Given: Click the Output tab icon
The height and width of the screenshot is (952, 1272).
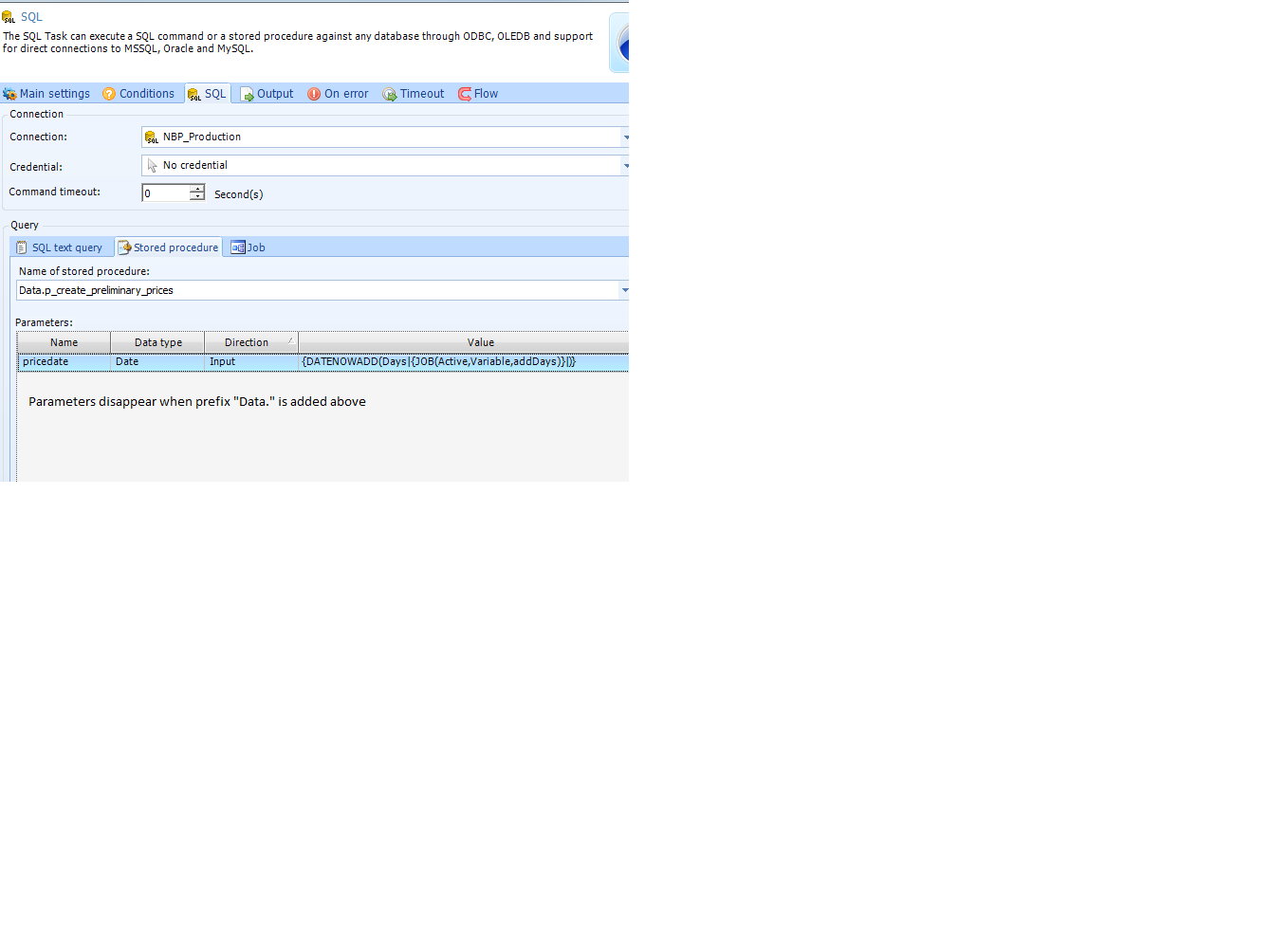Looking at the screenshot, I should pos(247,94).
